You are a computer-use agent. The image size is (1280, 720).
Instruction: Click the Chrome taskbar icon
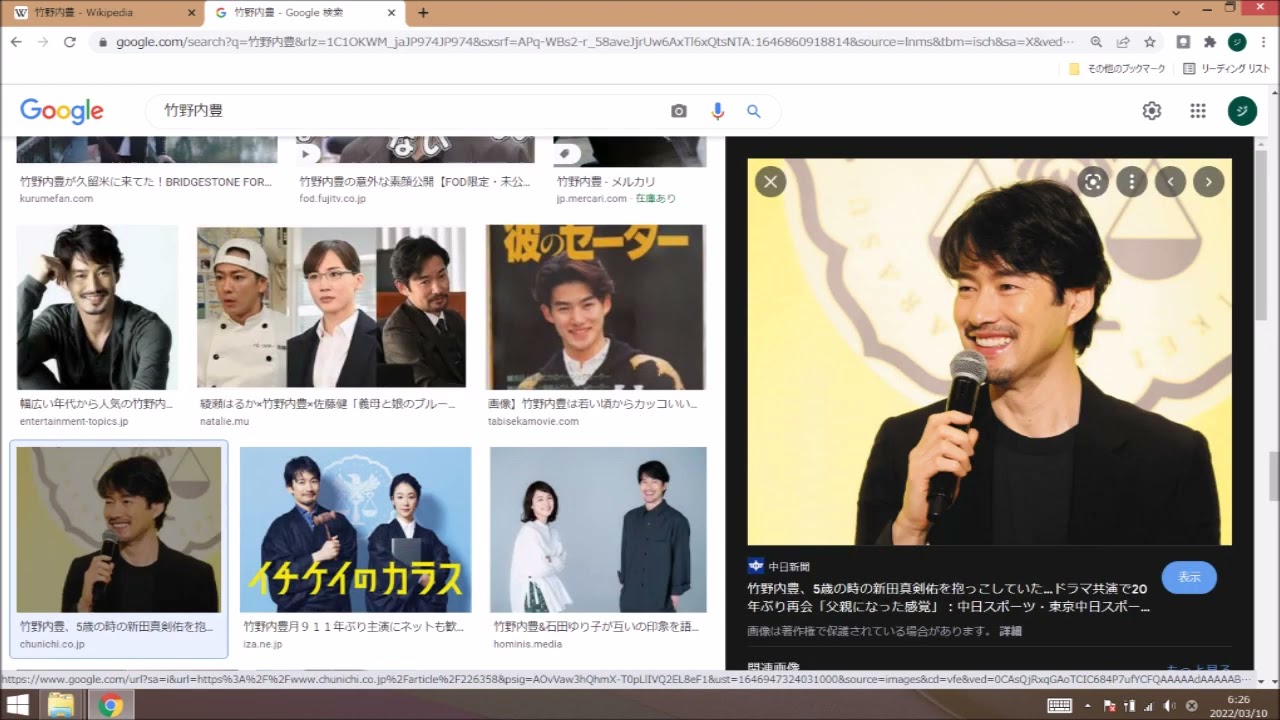pos(110,705)
